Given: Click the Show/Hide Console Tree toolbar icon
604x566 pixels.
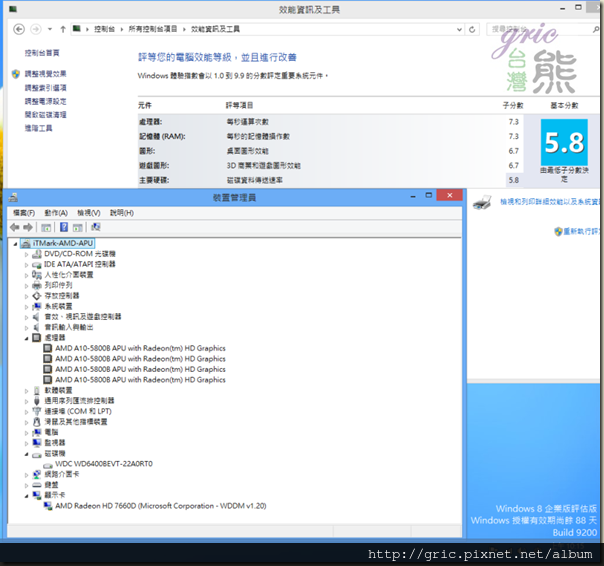Looking at the screenshot, I should tap(46, 227).
